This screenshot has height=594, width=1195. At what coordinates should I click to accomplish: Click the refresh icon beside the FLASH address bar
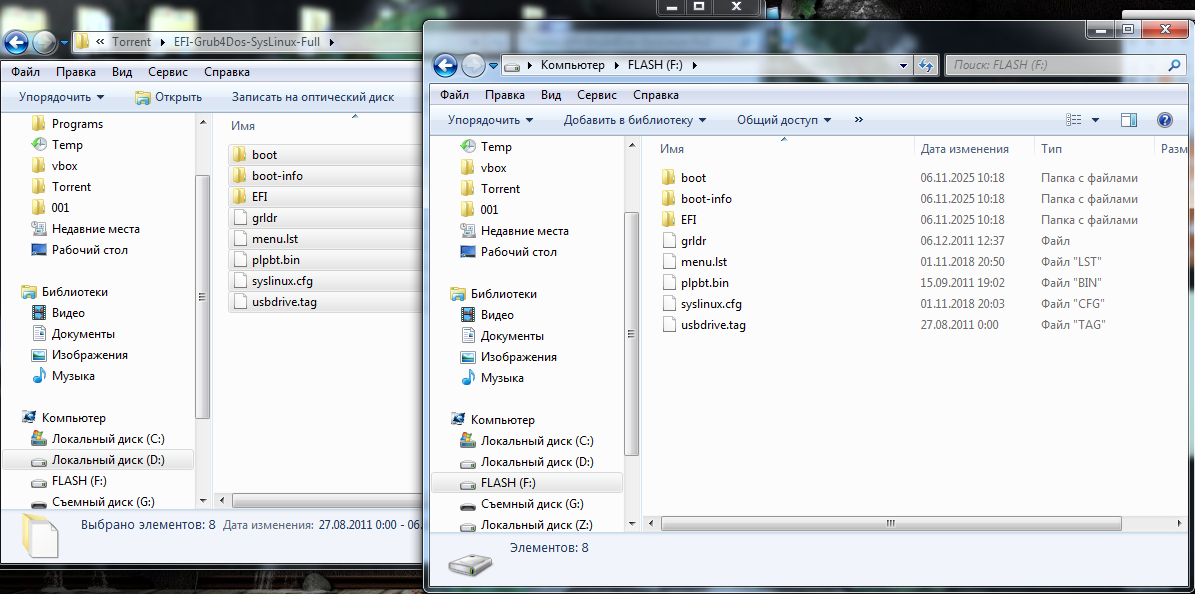tap(926, 66)
